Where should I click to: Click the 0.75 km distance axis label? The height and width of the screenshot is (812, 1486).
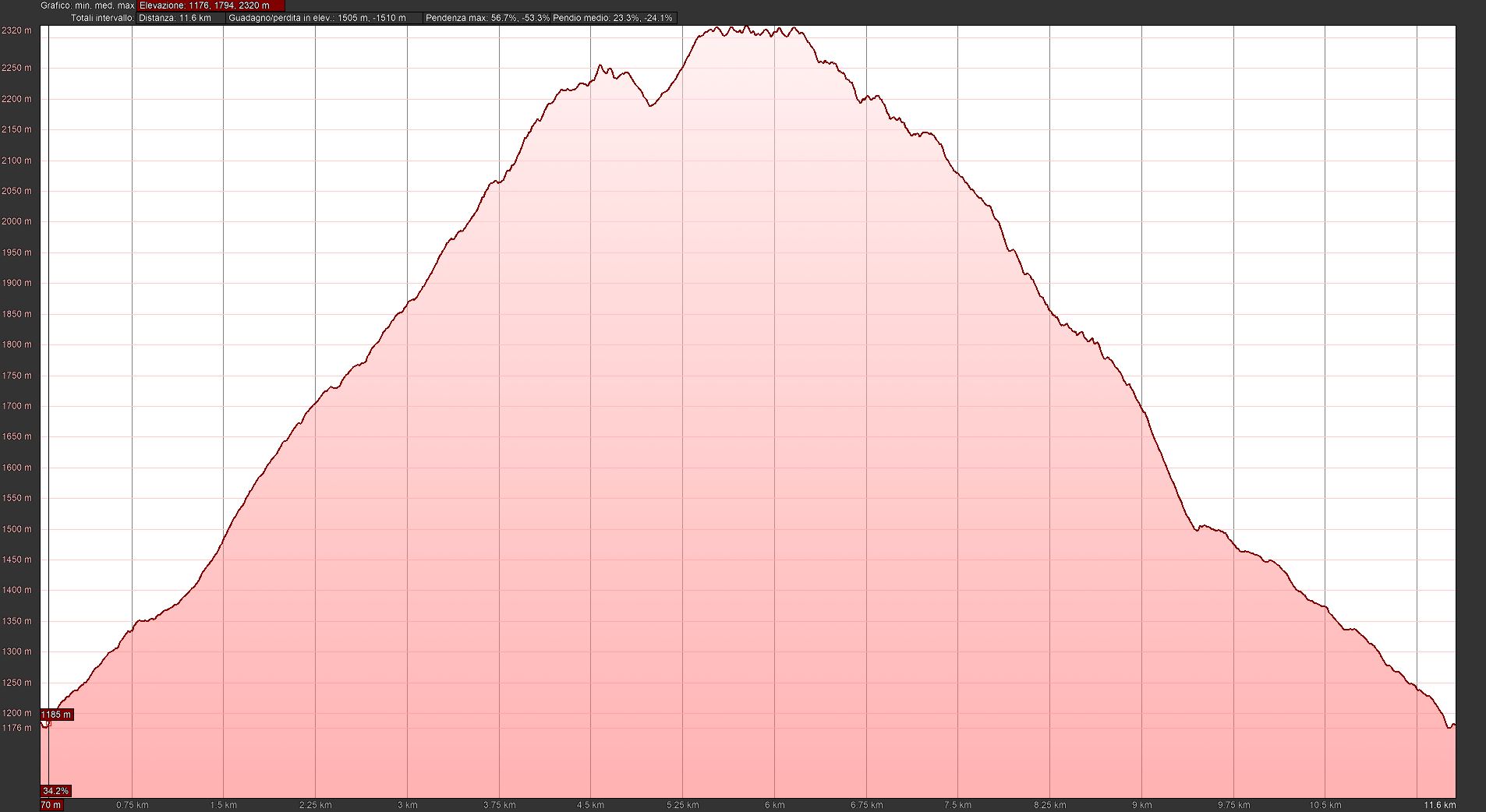click(x=132, y=805)
